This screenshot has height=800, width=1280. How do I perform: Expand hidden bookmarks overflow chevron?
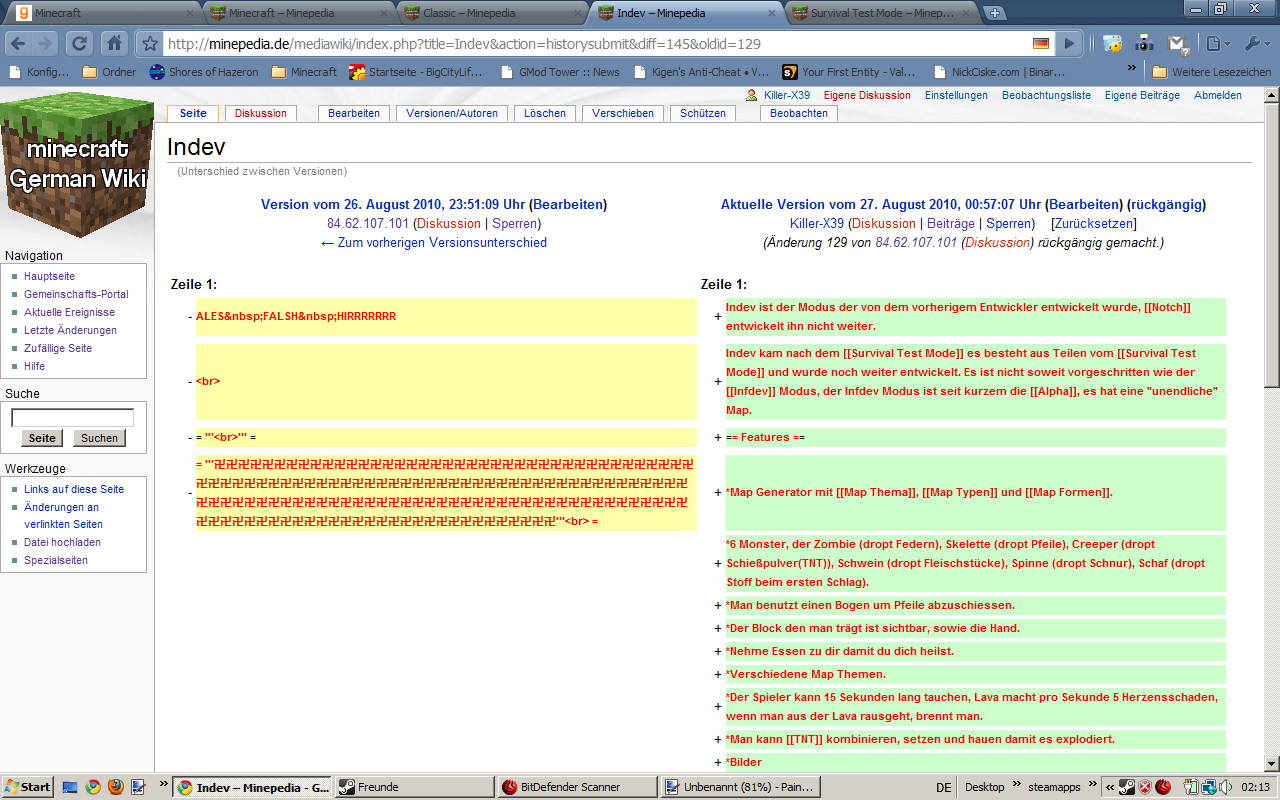click(x=1131, y=70)
